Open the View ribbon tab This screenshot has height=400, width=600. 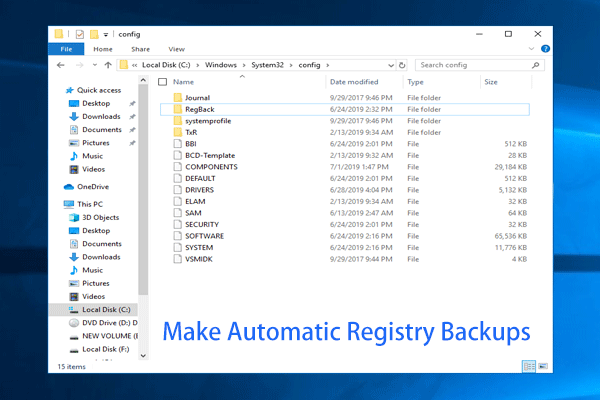coord(176,49)
